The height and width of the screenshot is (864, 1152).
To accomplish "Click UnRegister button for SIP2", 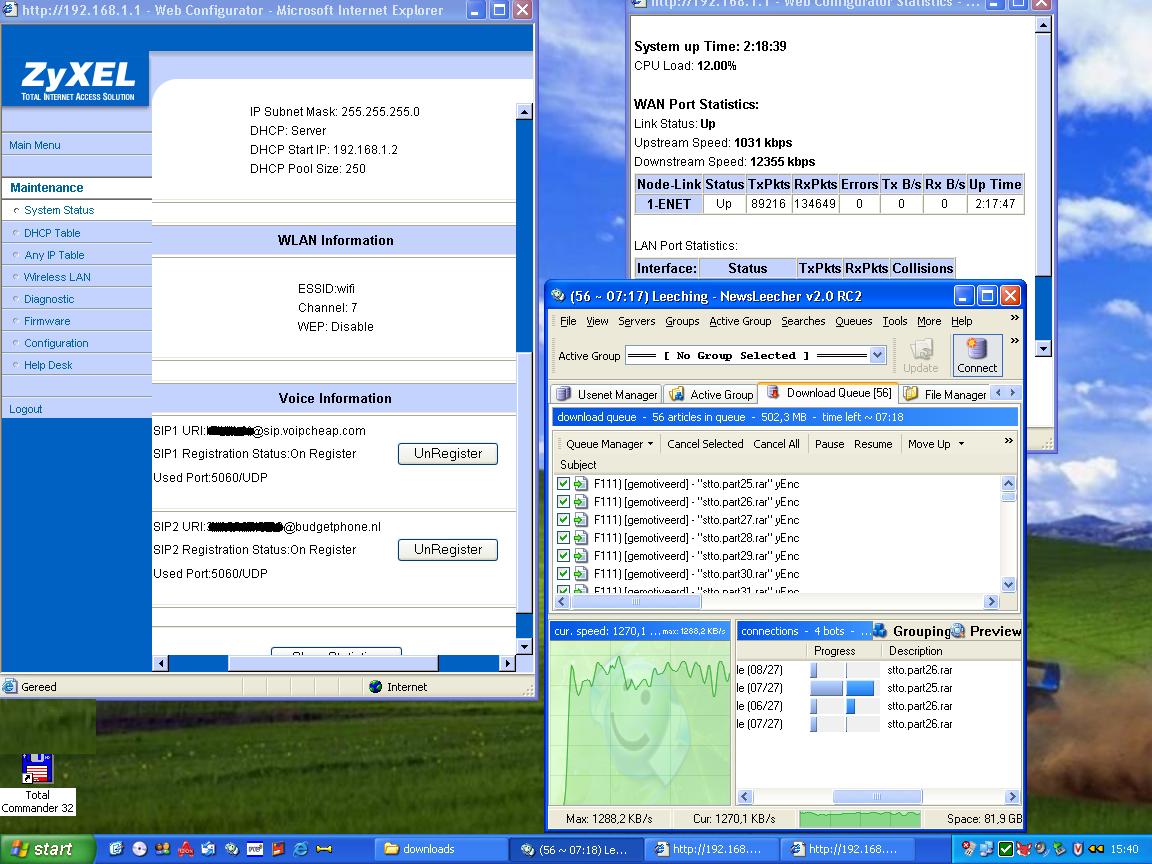I will point(447,550).
